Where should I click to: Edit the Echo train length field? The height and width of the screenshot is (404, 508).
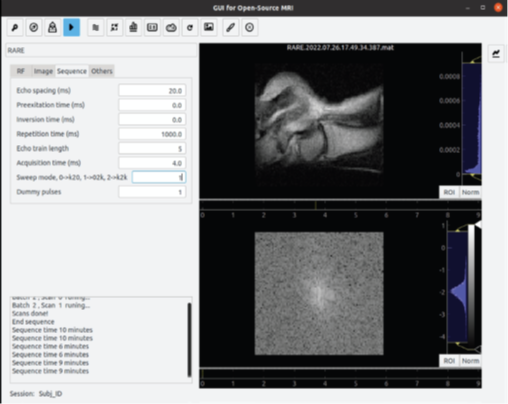click(x=152, y=148)
